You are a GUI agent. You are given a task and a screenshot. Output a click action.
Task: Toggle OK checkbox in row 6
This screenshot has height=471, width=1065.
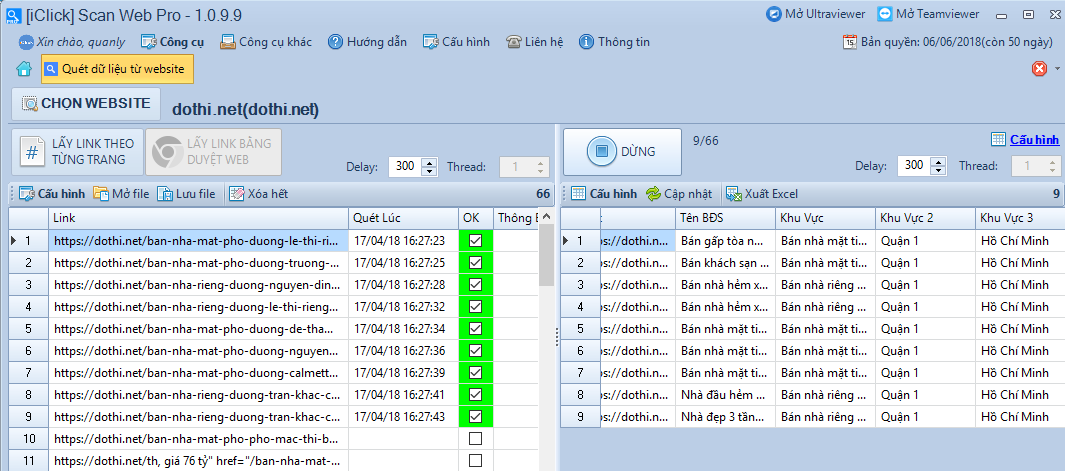click(475, 351)
